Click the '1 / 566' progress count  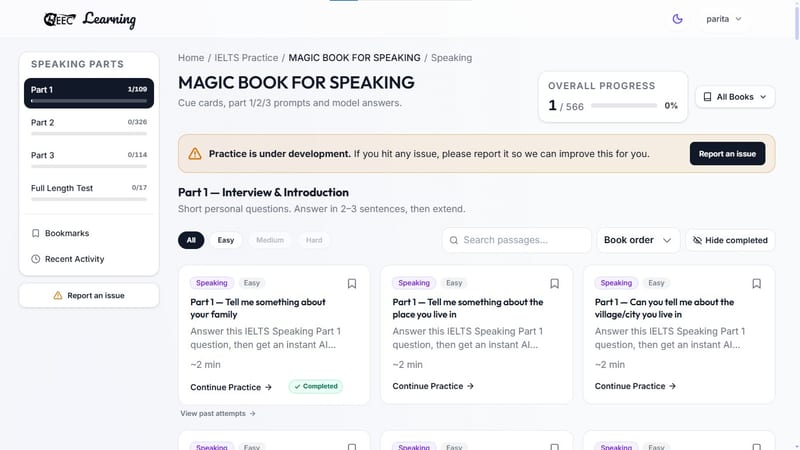pos(566,106)
